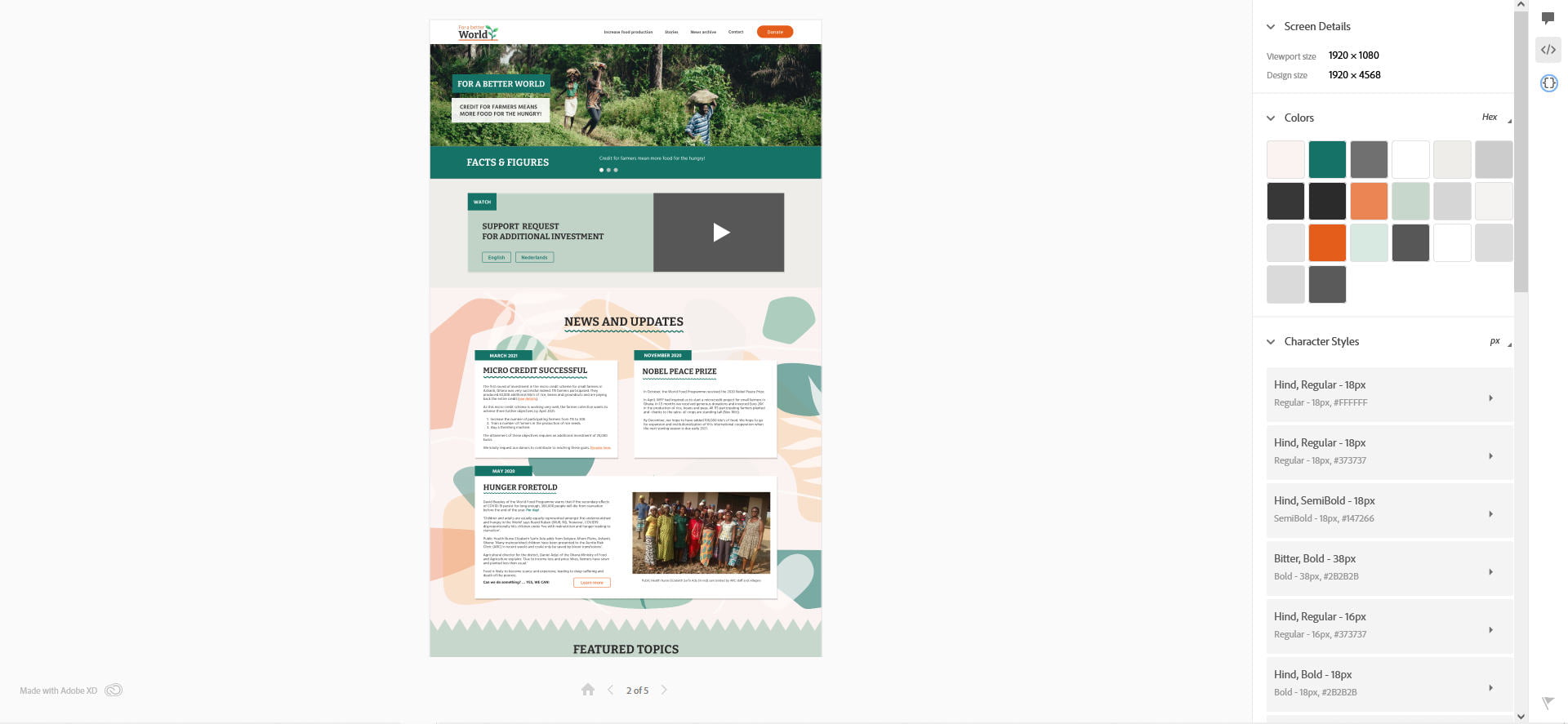Click the Nederlands language button
Screen dimensions: 1568x724
[534, 257]
